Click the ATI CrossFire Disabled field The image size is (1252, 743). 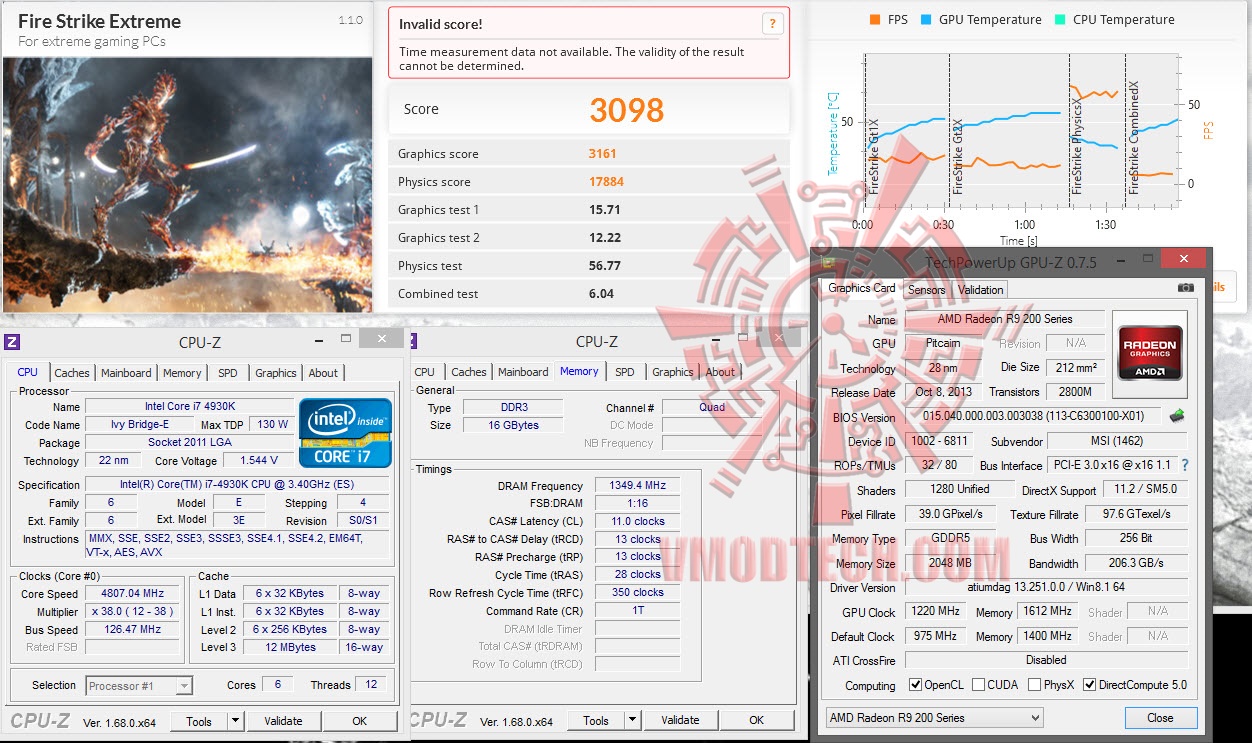(1046, 660)
